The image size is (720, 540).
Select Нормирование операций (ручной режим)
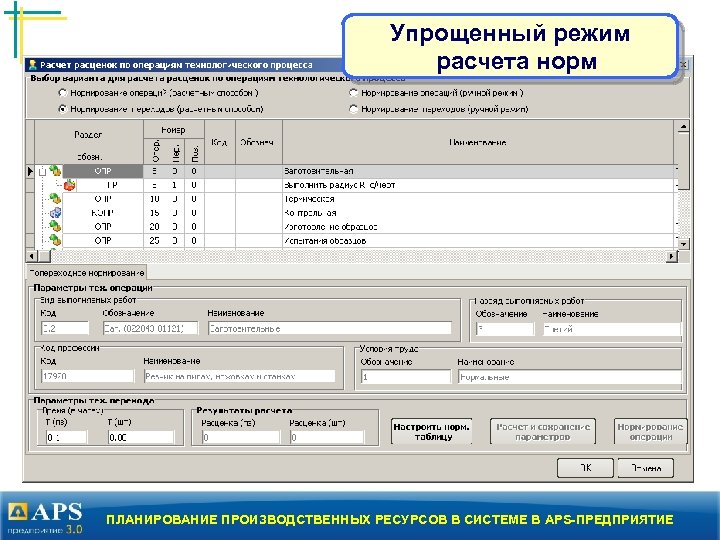point(353,93)
